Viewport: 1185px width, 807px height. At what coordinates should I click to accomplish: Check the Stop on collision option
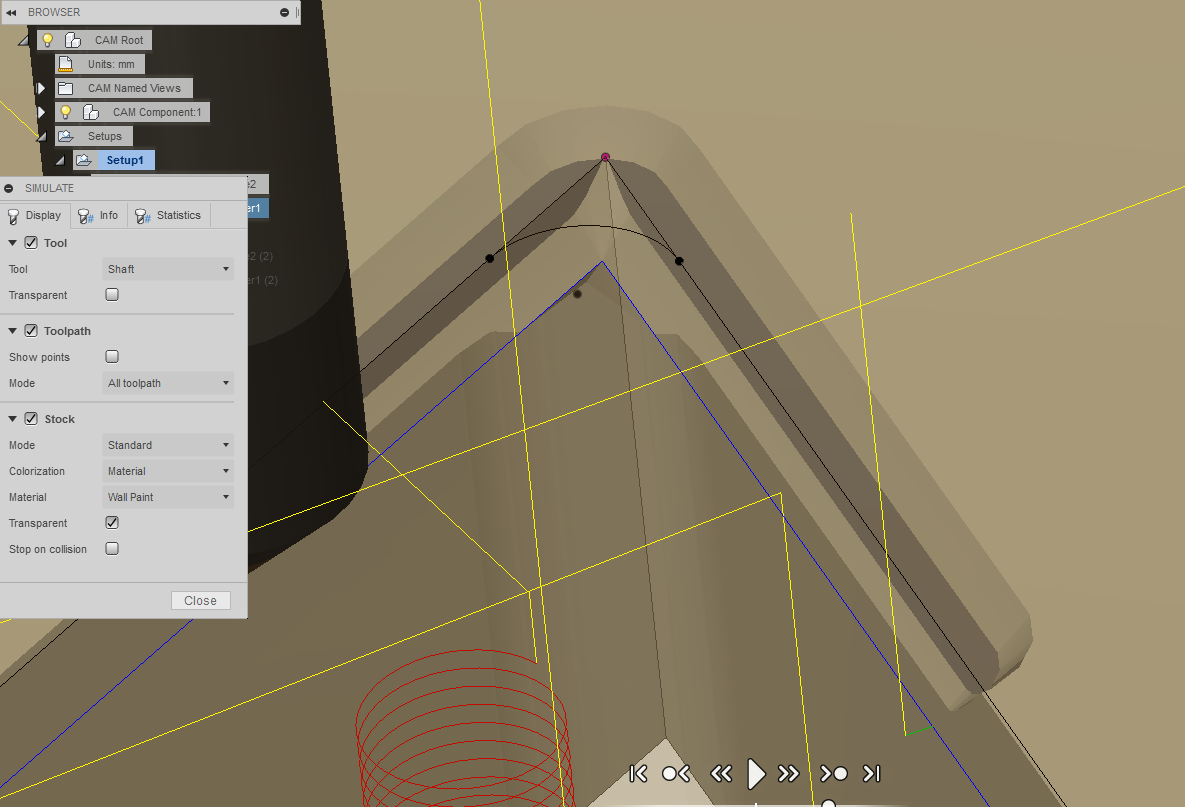[111, 548]
